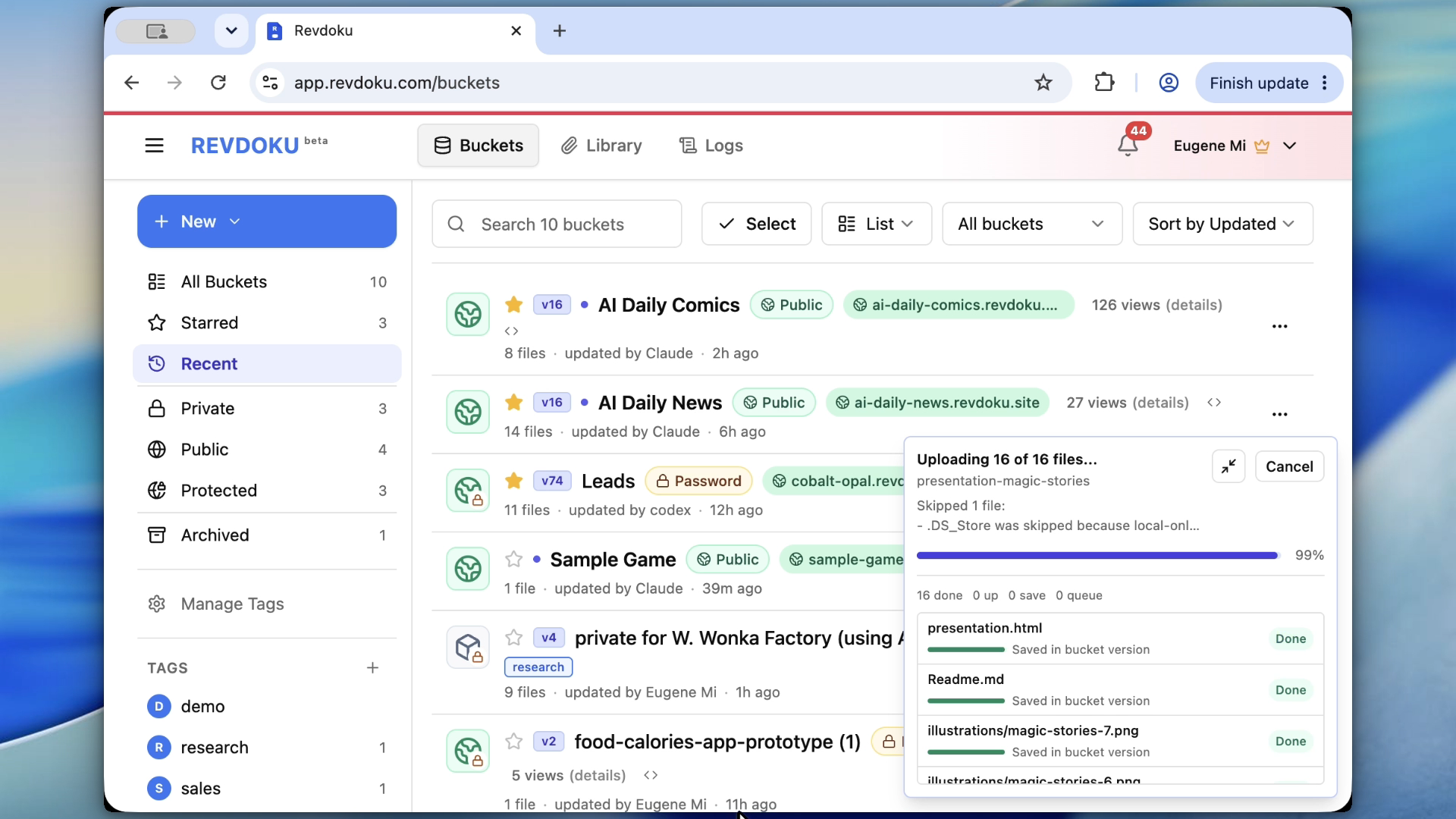The width and height of the screenshot is (1456, 819).
Task: Click the browser address bar URL
Action: click(x=397, y=83)
